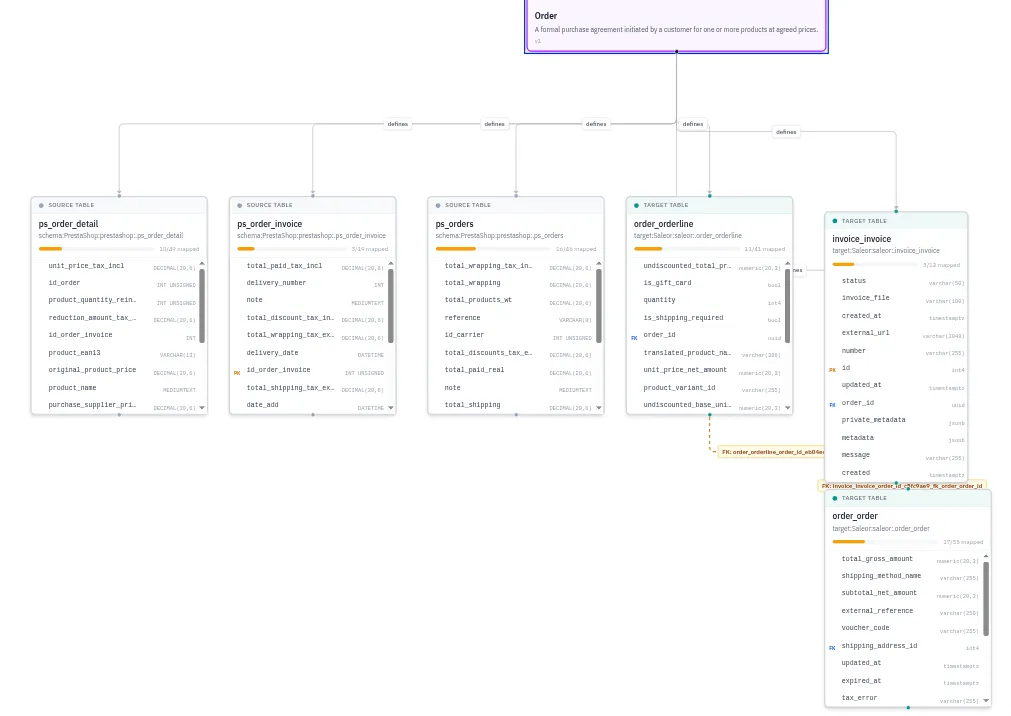1011x716 pixels.
Task: Select reference row in ps_orders
Action: [513, 319]
